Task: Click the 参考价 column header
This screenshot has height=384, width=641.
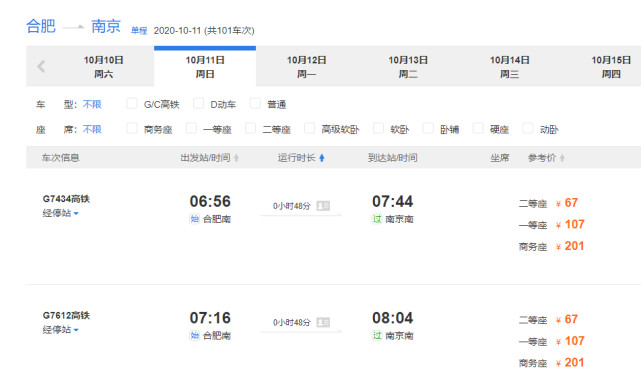Action: [x=542, y=158]
